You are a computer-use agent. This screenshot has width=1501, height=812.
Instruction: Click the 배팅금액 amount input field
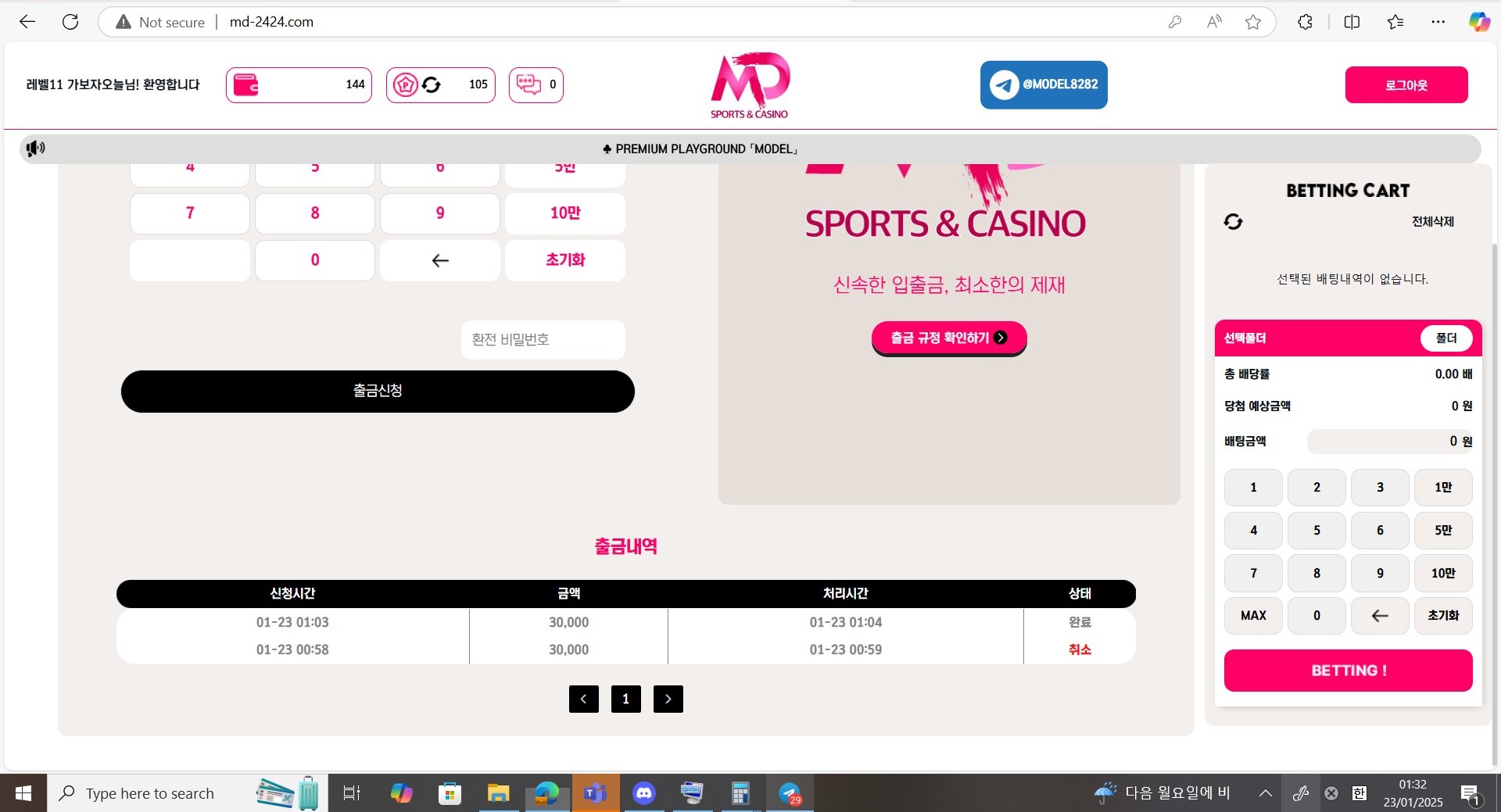[x=1390, y=441]
